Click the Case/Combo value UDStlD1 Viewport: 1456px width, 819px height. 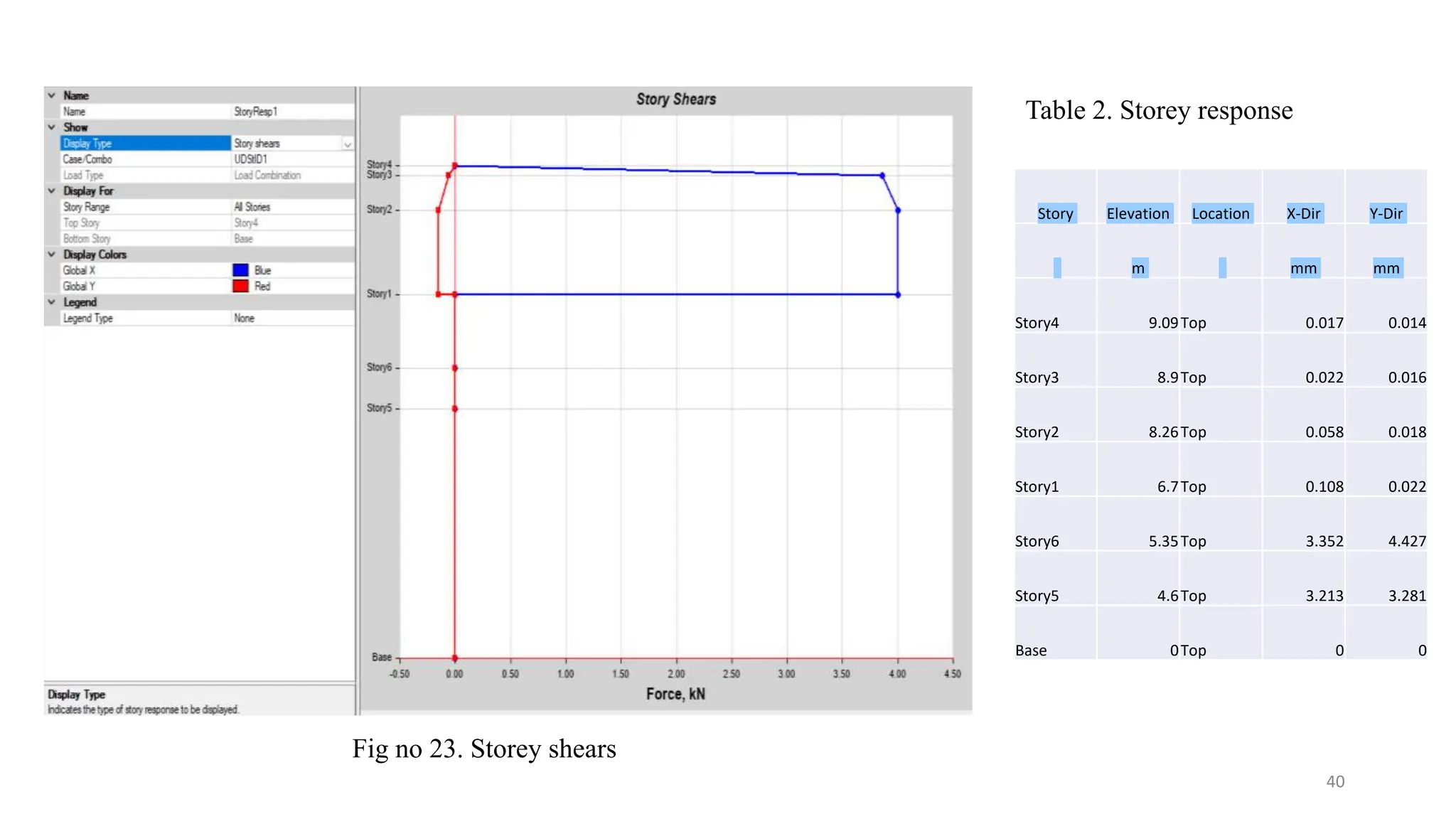click(291, 159)
